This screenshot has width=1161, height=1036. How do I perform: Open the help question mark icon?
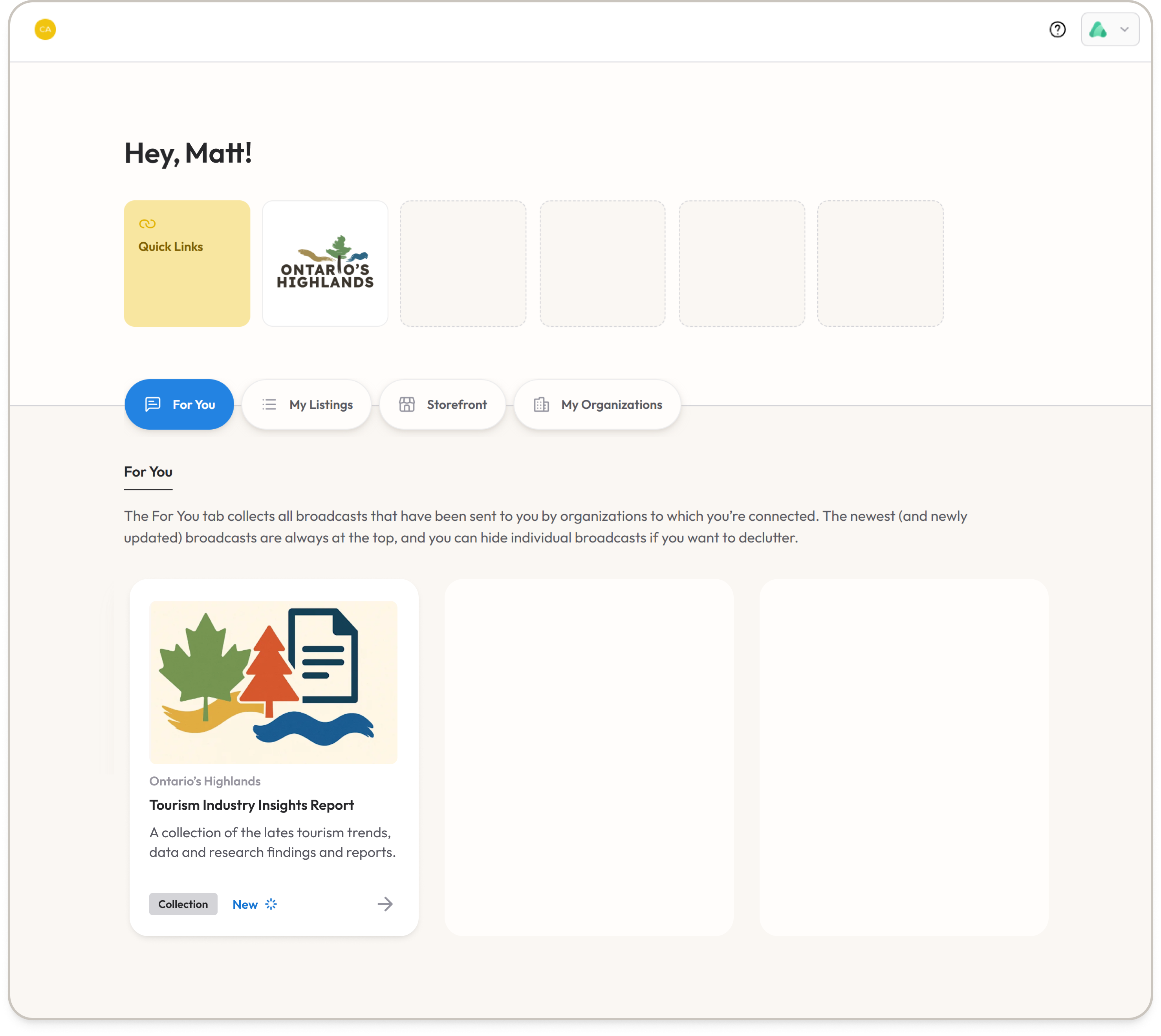pos(1057,29)
